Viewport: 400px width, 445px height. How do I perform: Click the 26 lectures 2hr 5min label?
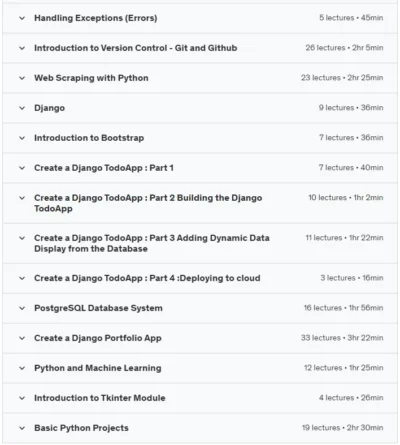(344, 48)
